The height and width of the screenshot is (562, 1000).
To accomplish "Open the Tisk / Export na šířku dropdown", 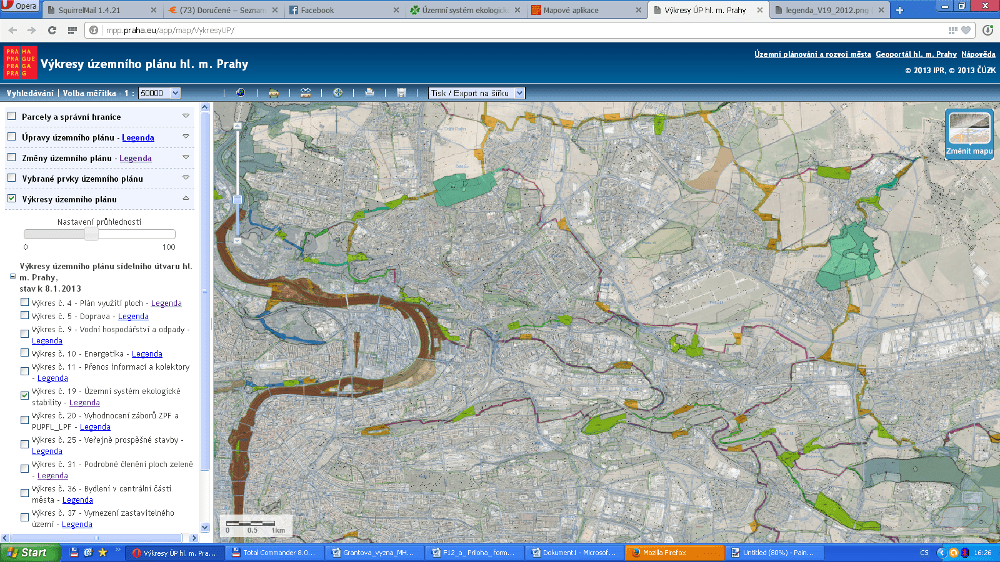I will coord(475,93).
